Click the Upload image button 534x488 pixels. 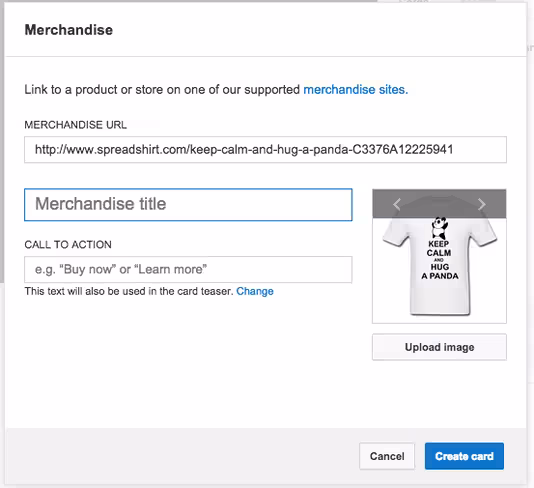click(439, 347)
